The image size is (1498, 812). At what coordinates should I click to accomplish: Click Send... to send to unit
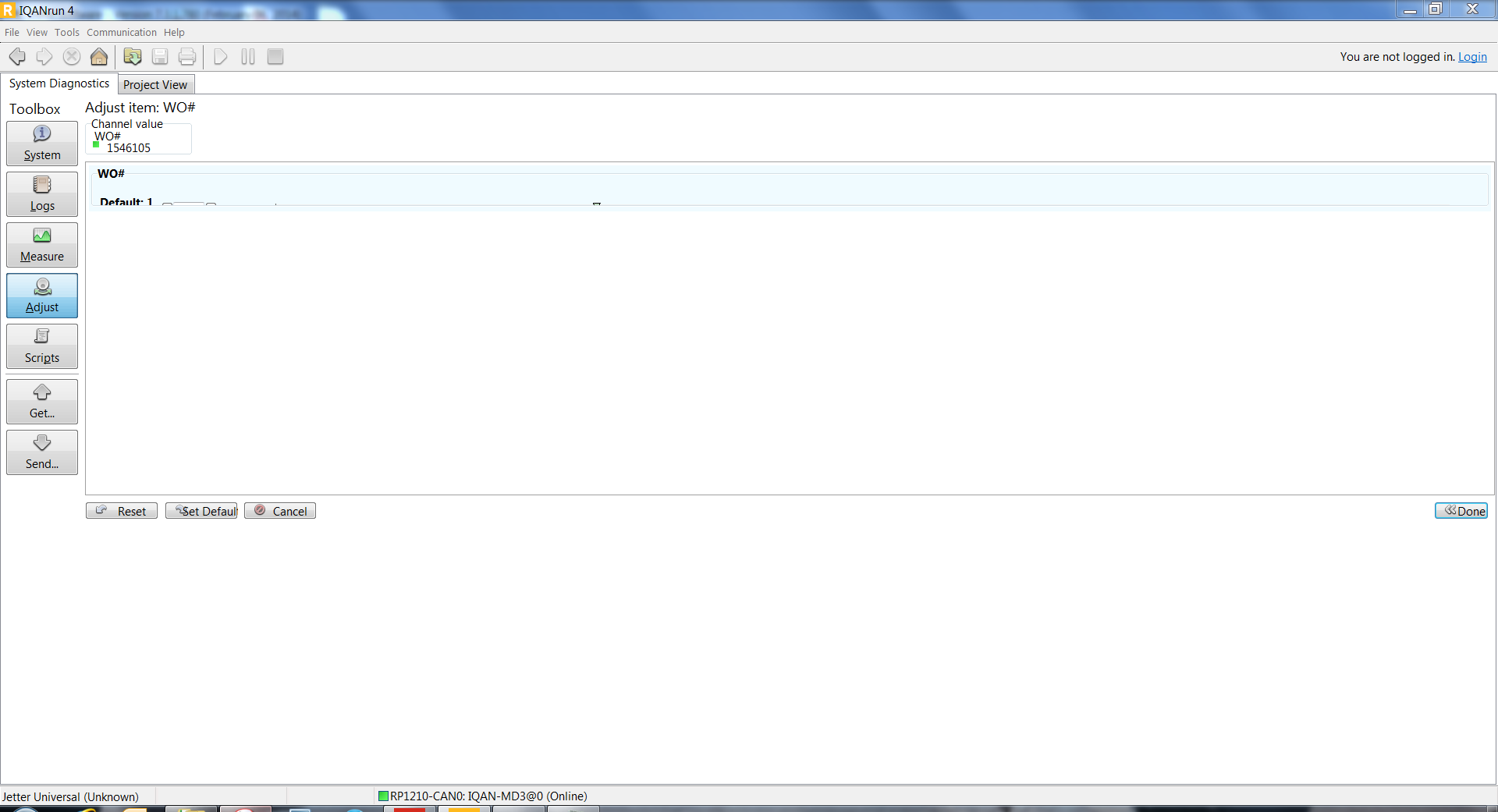42,452
